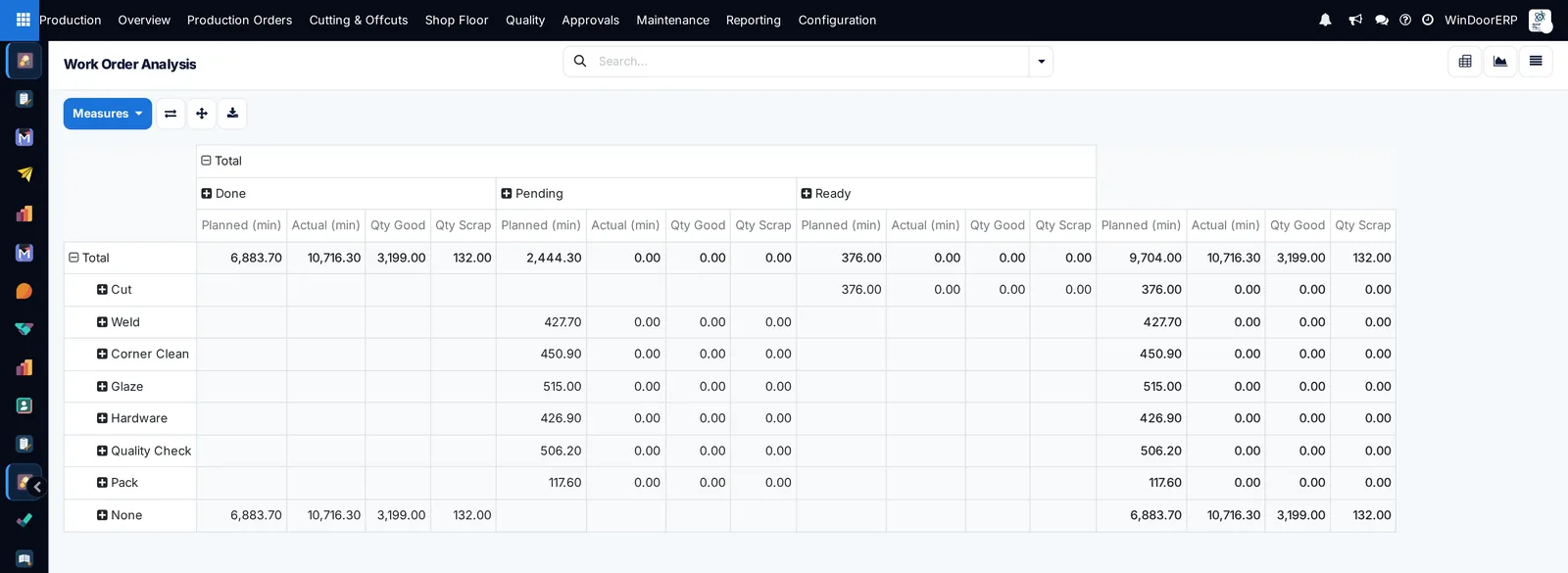Expand the Ready column group

coord(826,194)
